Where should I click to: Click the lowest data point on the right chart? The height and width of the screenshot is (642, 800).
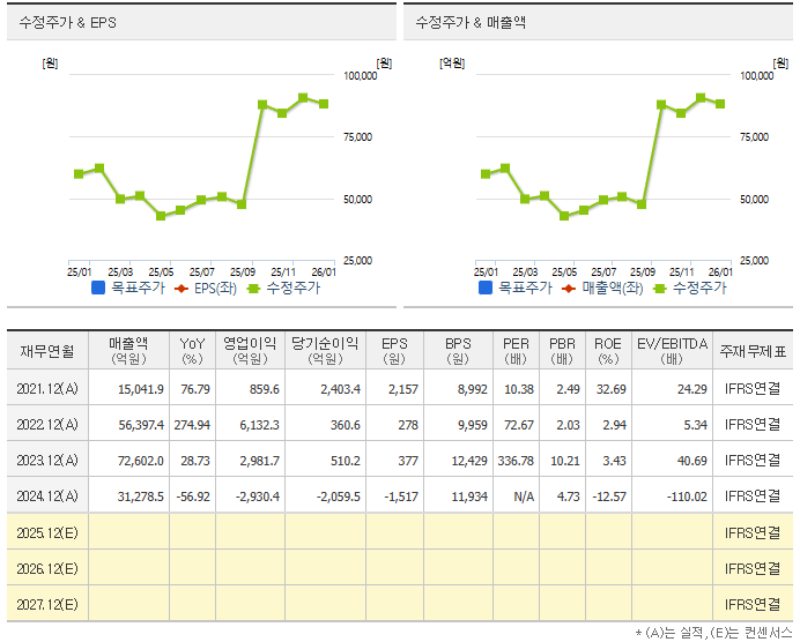click(x=562, y=214)
